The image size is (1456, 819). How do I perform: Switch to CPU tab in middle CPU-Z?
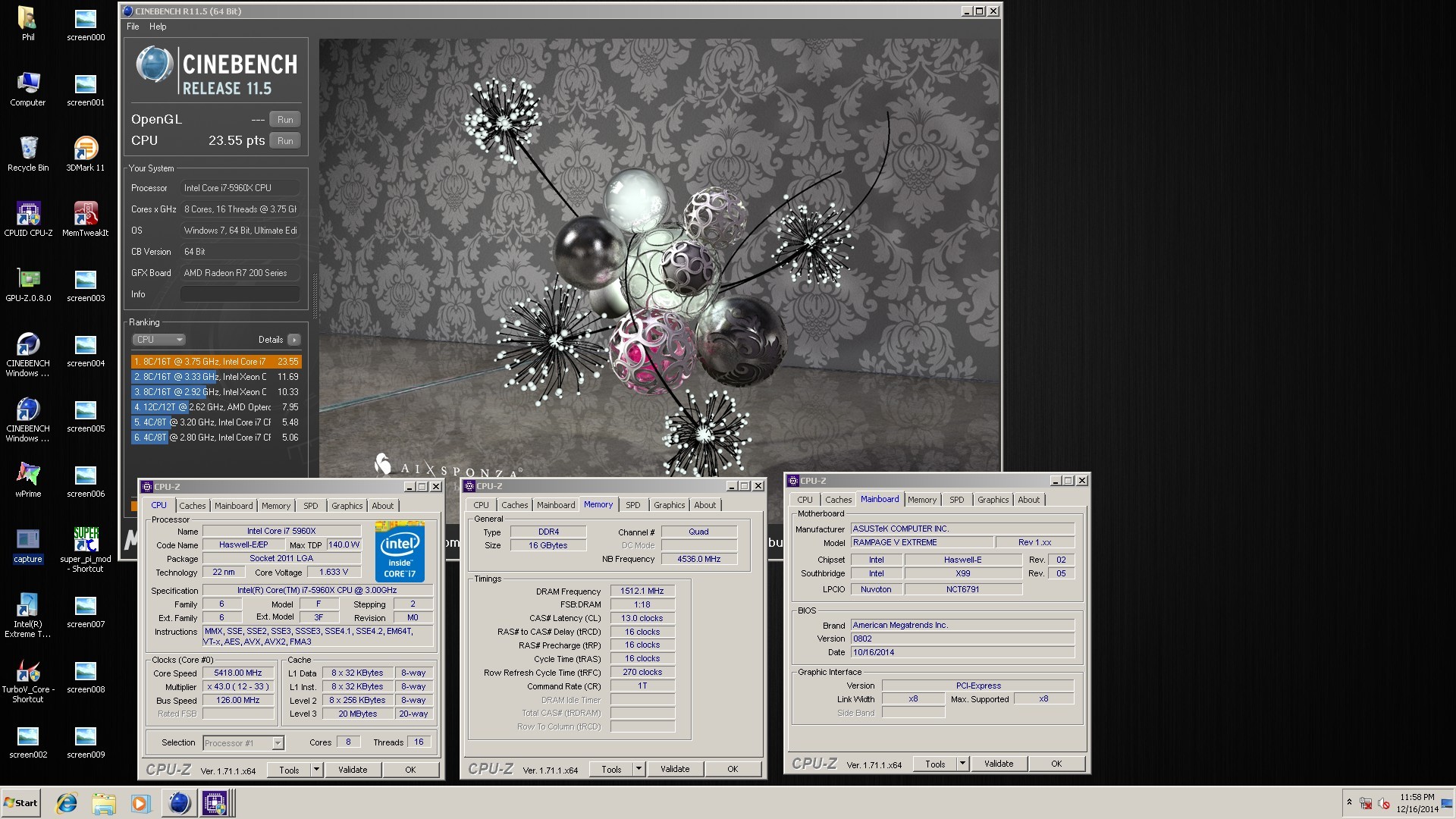click(x=482, y=505)
